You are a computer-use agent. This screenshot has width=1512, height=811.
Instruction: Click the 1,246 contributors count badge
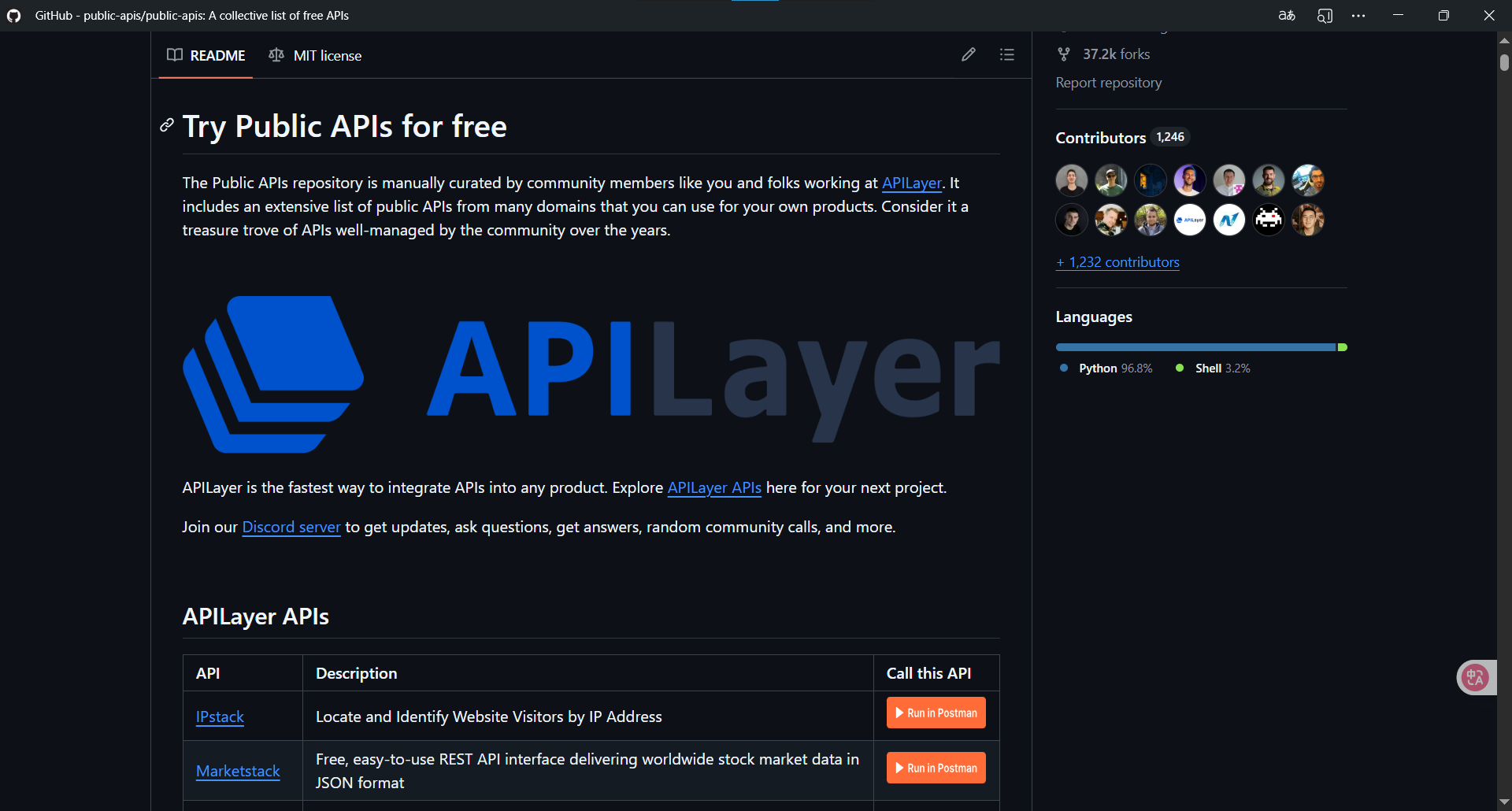[x=1170, y=137]
